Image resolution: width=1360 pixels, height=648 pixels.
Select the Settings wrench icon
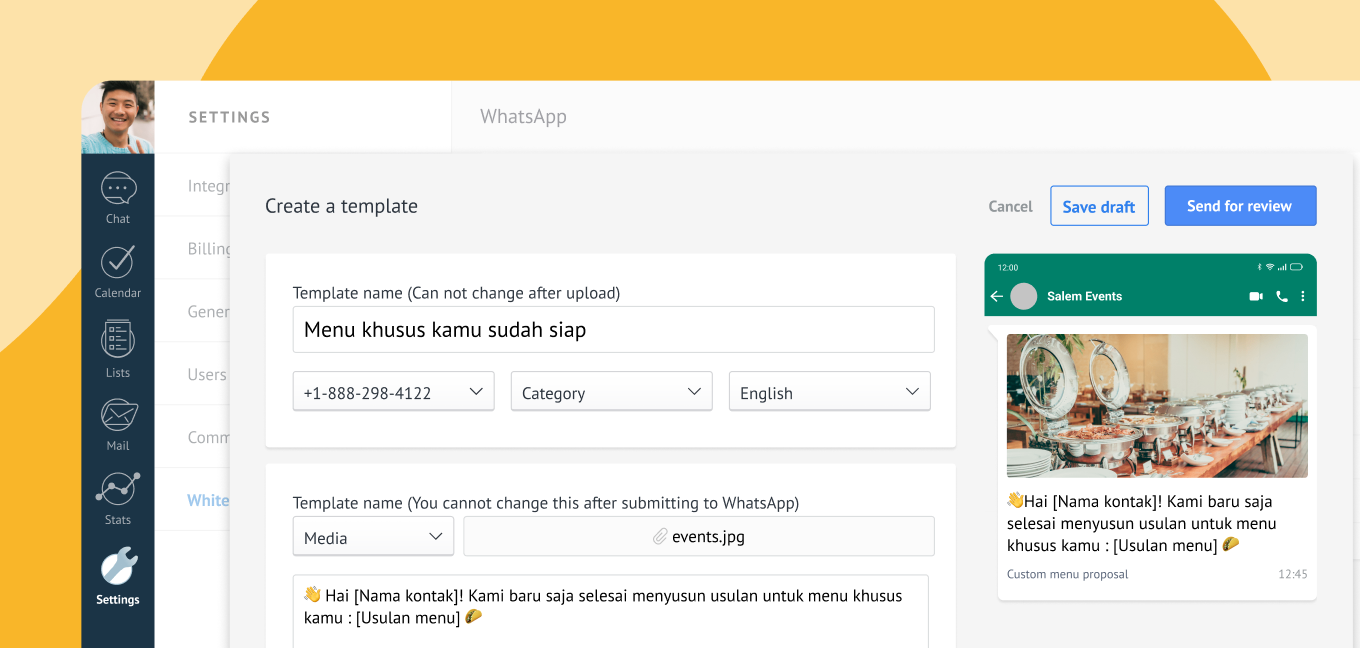tap(118, 567)
